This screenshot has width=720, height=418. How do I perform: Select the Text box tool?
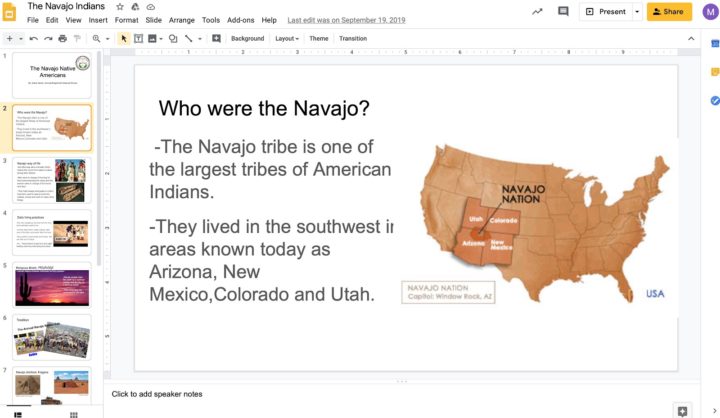138,39
